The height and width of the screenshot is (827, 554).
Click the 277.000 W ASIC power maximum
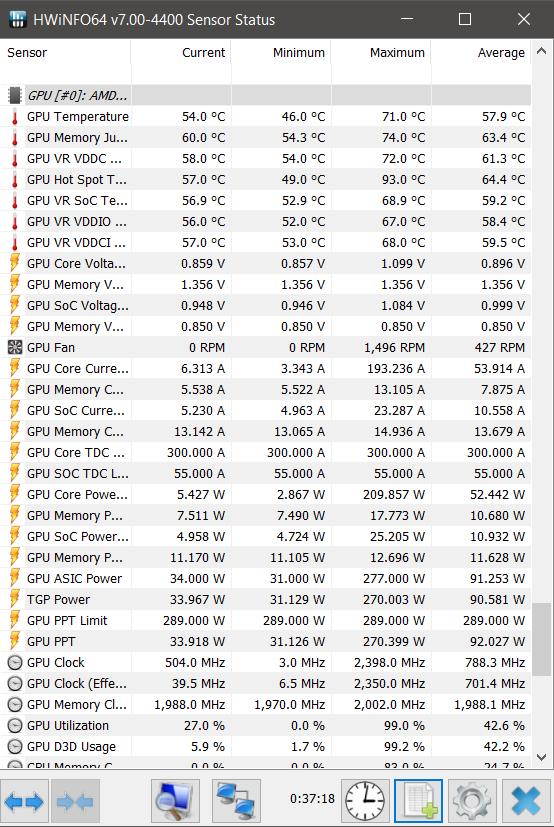point(394,579)
